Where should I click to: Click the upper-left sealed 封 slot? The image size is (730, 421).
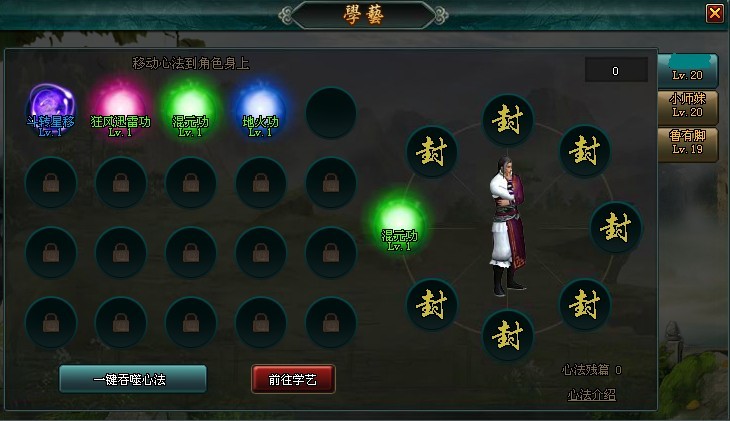pos(432,151)
